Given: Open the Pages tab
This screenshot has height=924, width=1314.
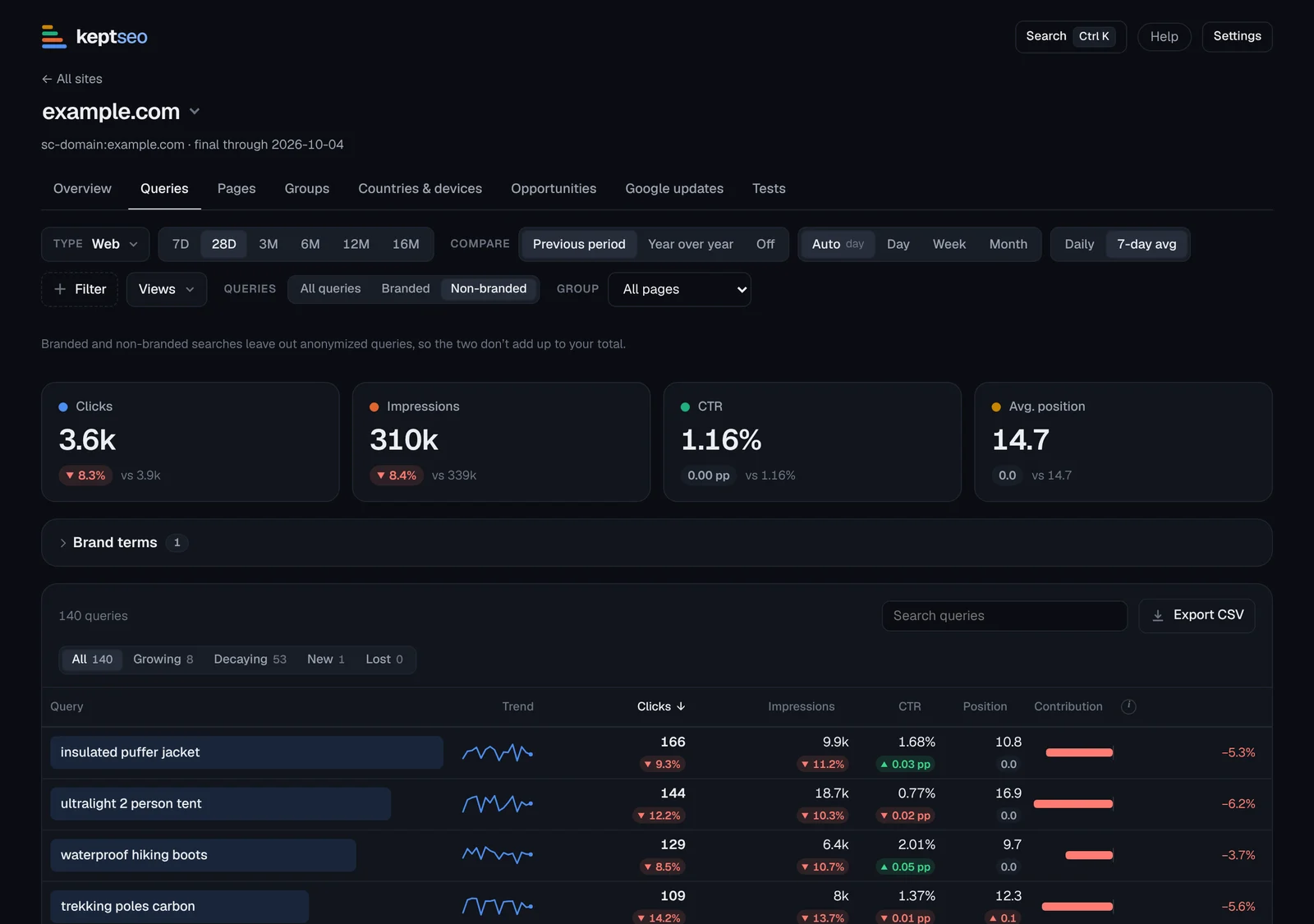Looking at the screenshot, I should coord(237,189).
